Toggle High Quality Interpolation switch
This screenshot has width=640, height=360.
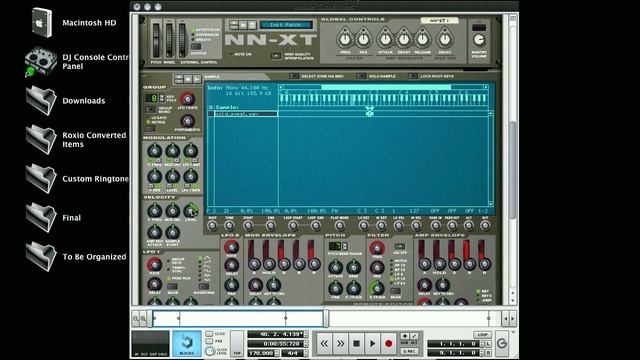pyautogui.click(x=276, y=56)
